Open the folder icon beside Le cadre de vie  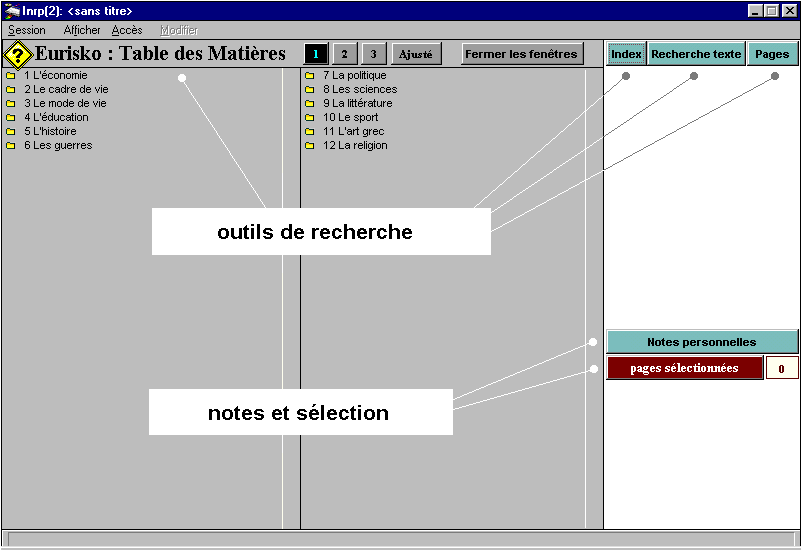(x=11, y=89)
